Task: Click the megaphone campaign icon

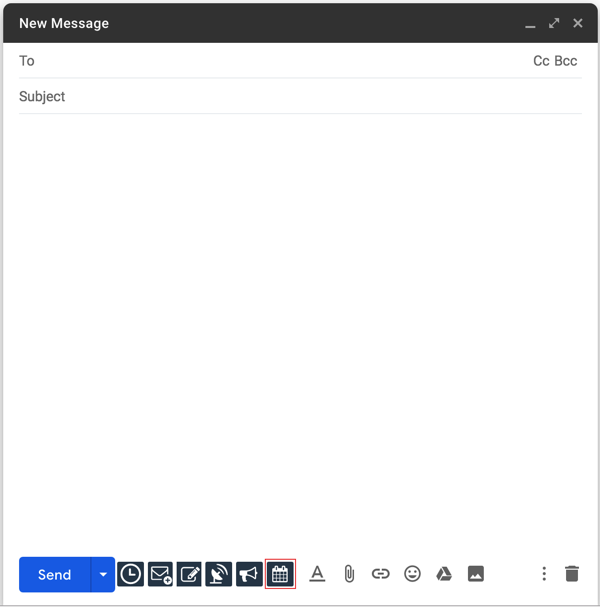Action: pyautogui.click(x=249, y=574)
